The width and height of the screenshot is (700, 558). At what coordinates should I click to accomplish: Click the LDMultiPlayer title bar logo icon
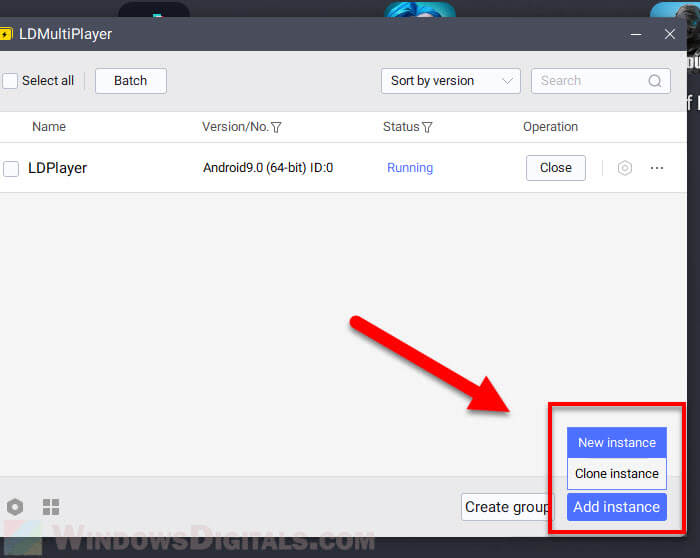[x=6, y=34]
